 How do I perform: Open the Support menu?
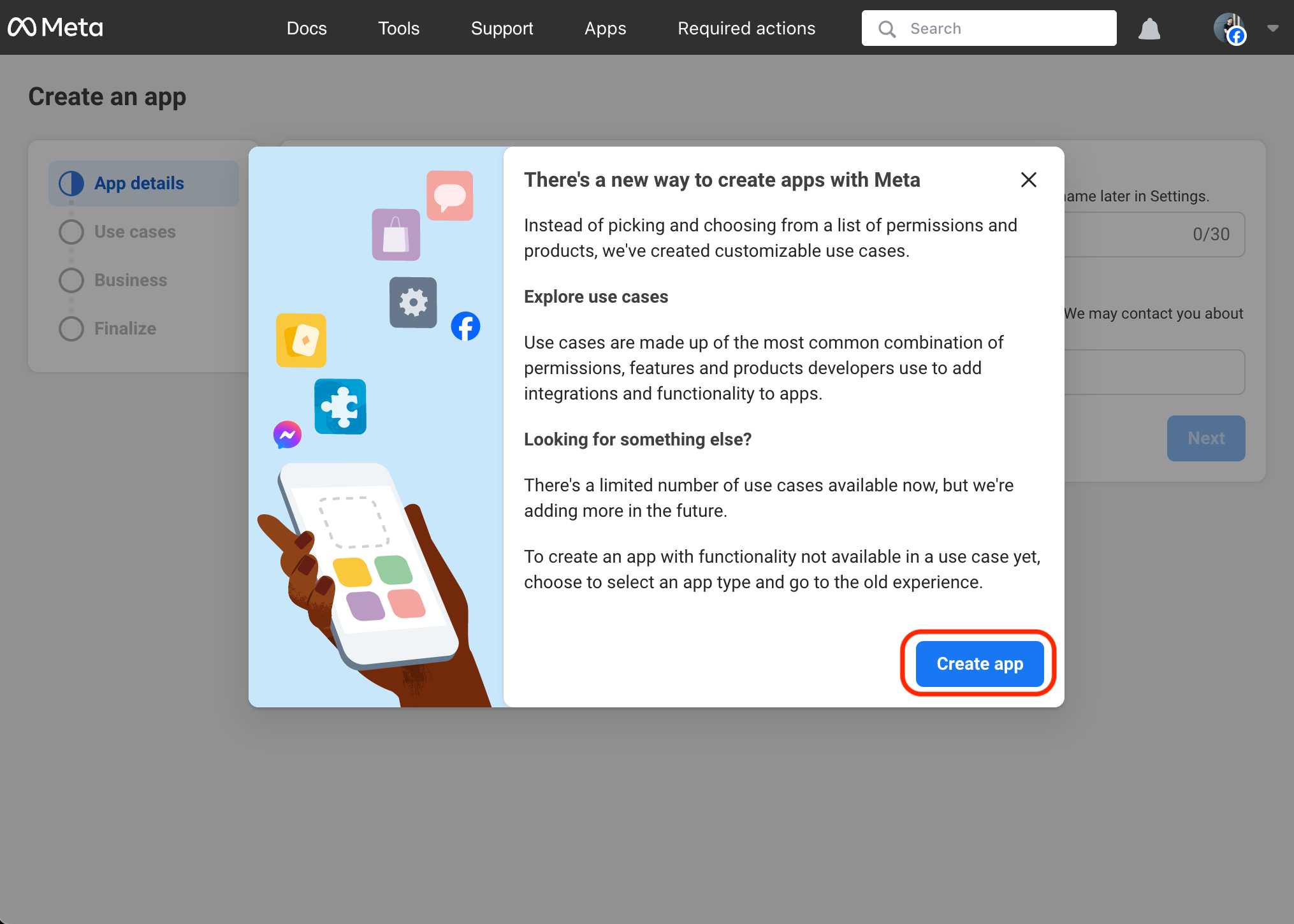[x=502, y=28]
